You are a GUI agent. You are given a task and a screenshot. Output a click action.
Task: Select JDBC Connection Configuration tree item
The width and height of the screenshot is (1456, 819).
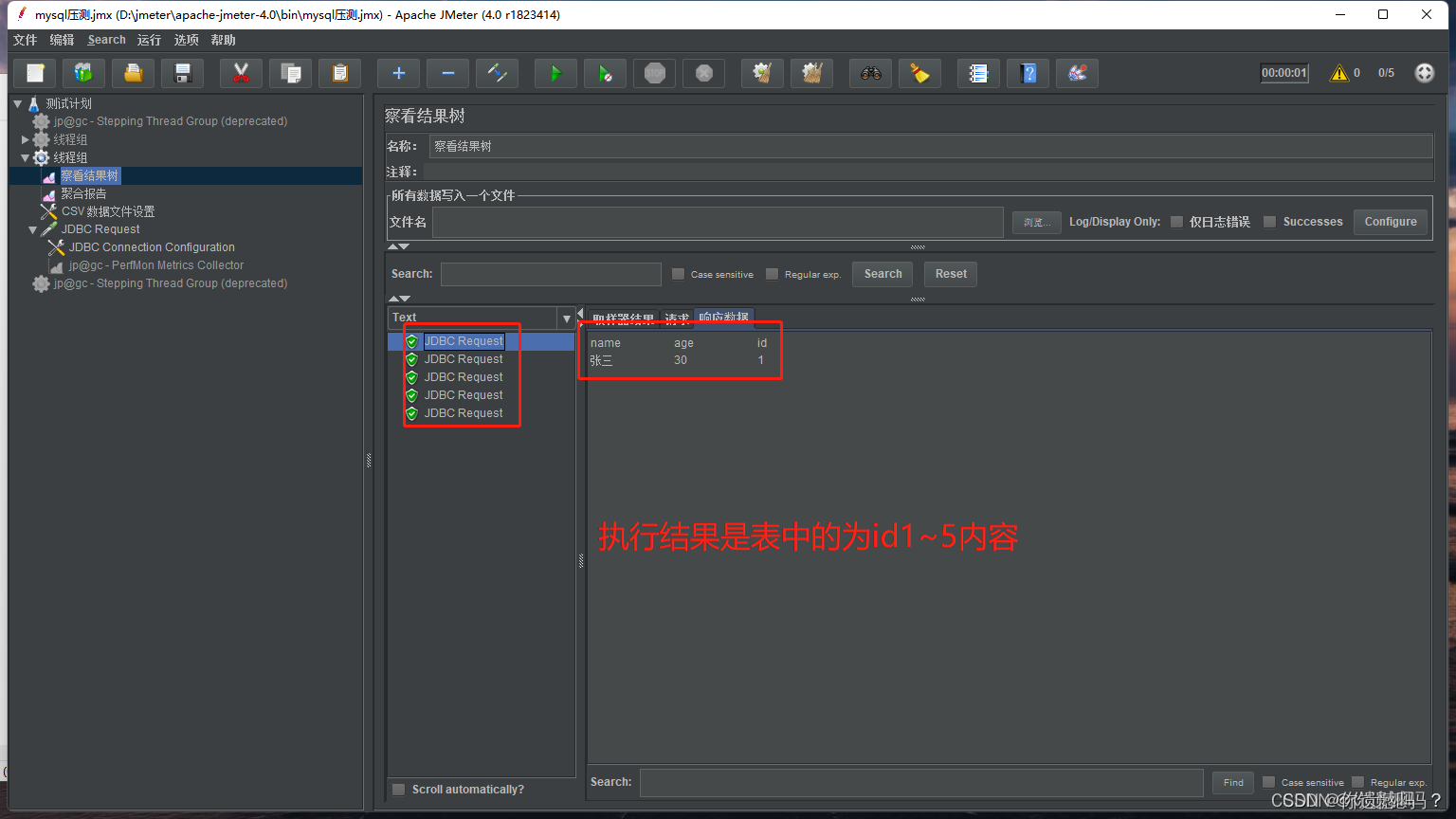coord(152,247)
